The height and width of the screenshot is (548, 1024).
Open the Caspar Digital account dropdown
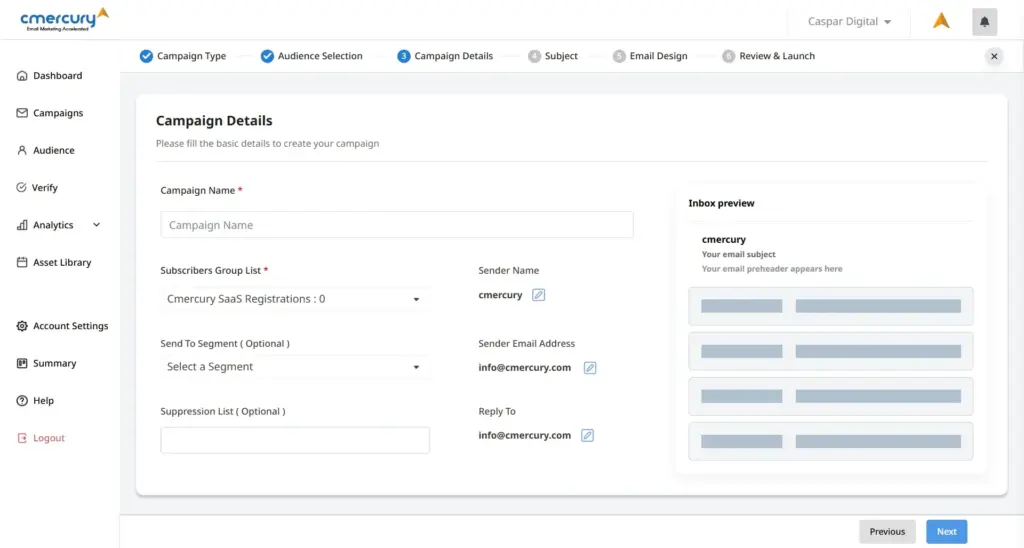tap(849, 22)
